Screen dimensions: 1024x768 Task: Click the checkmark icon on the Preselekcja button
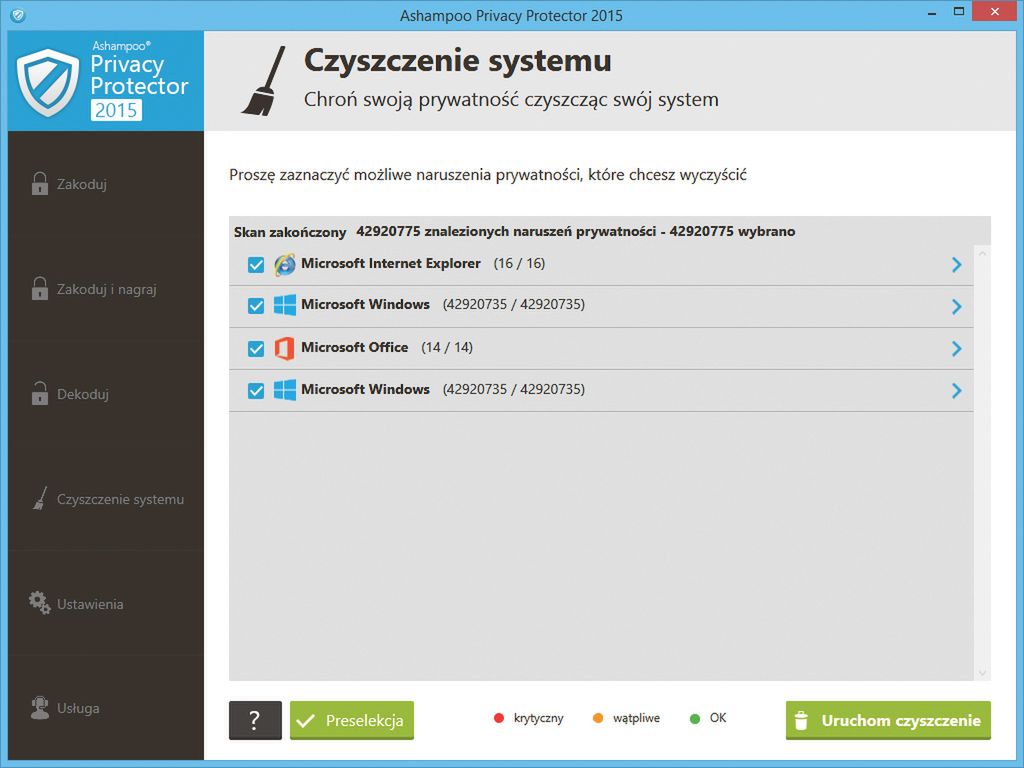point(305,721)
